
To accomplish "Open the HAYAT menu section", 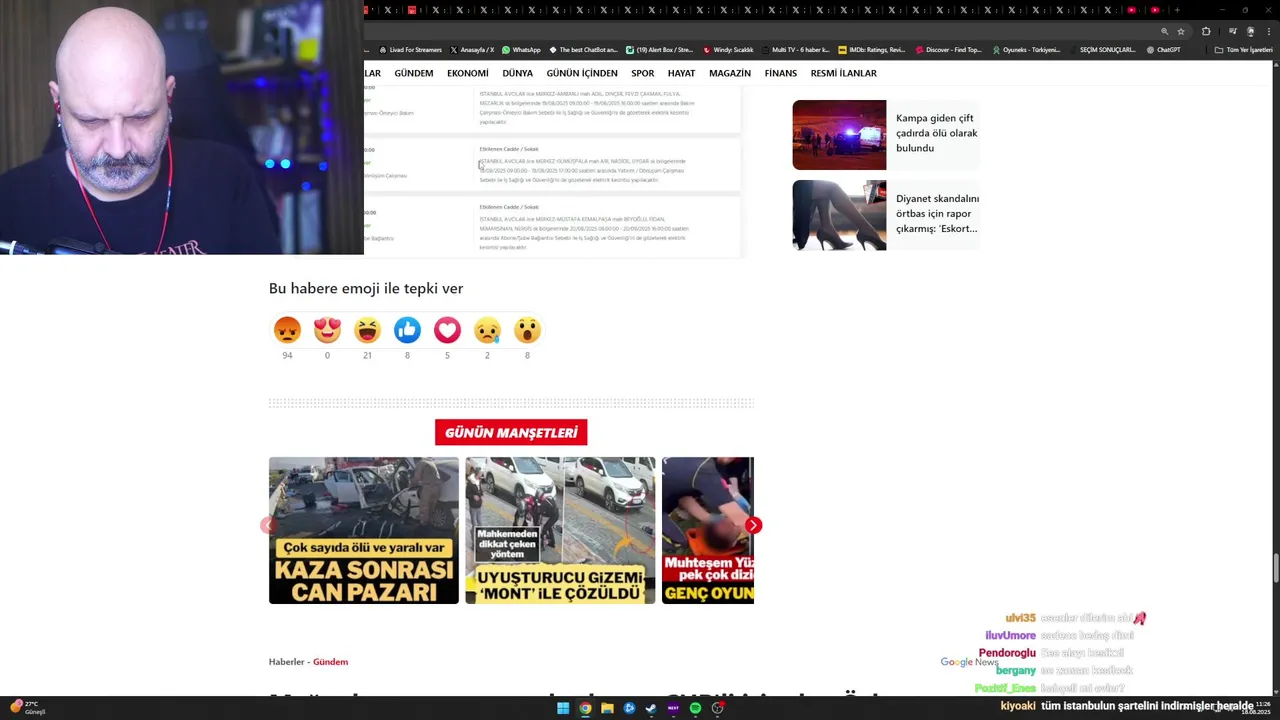I will pos(682,73).
